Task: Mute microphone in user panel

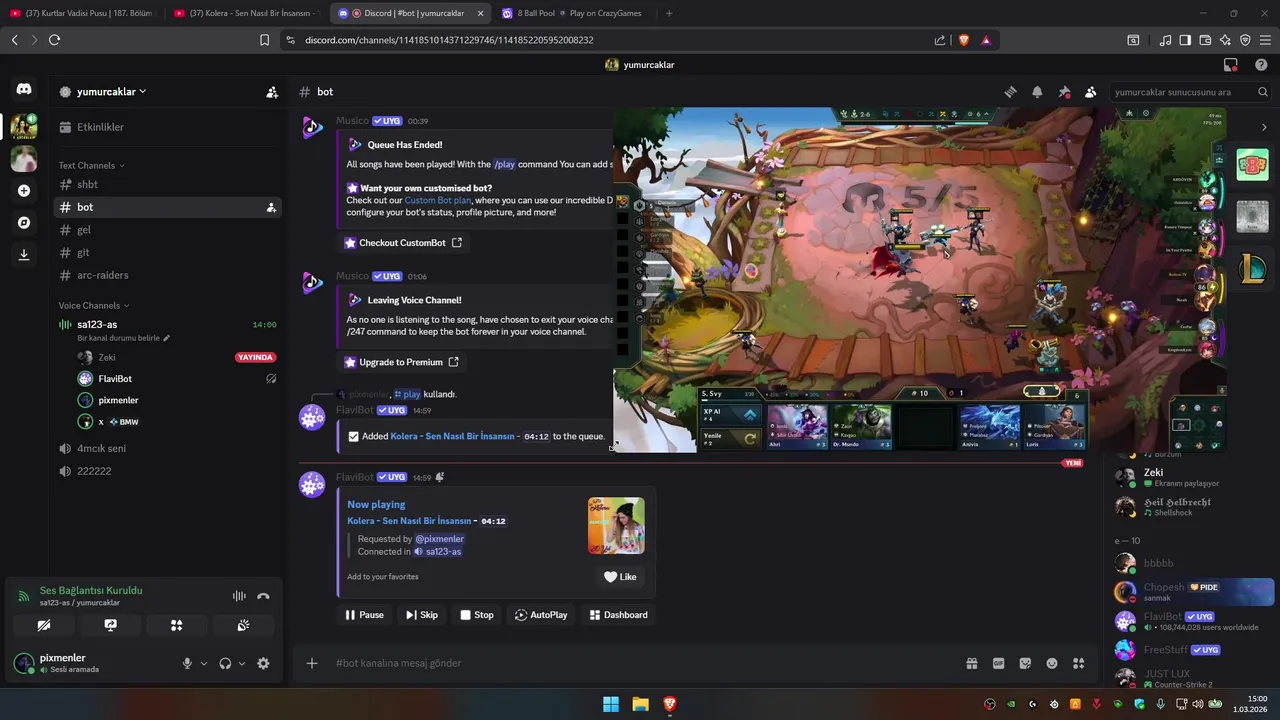Action: [x=187, y=663]
